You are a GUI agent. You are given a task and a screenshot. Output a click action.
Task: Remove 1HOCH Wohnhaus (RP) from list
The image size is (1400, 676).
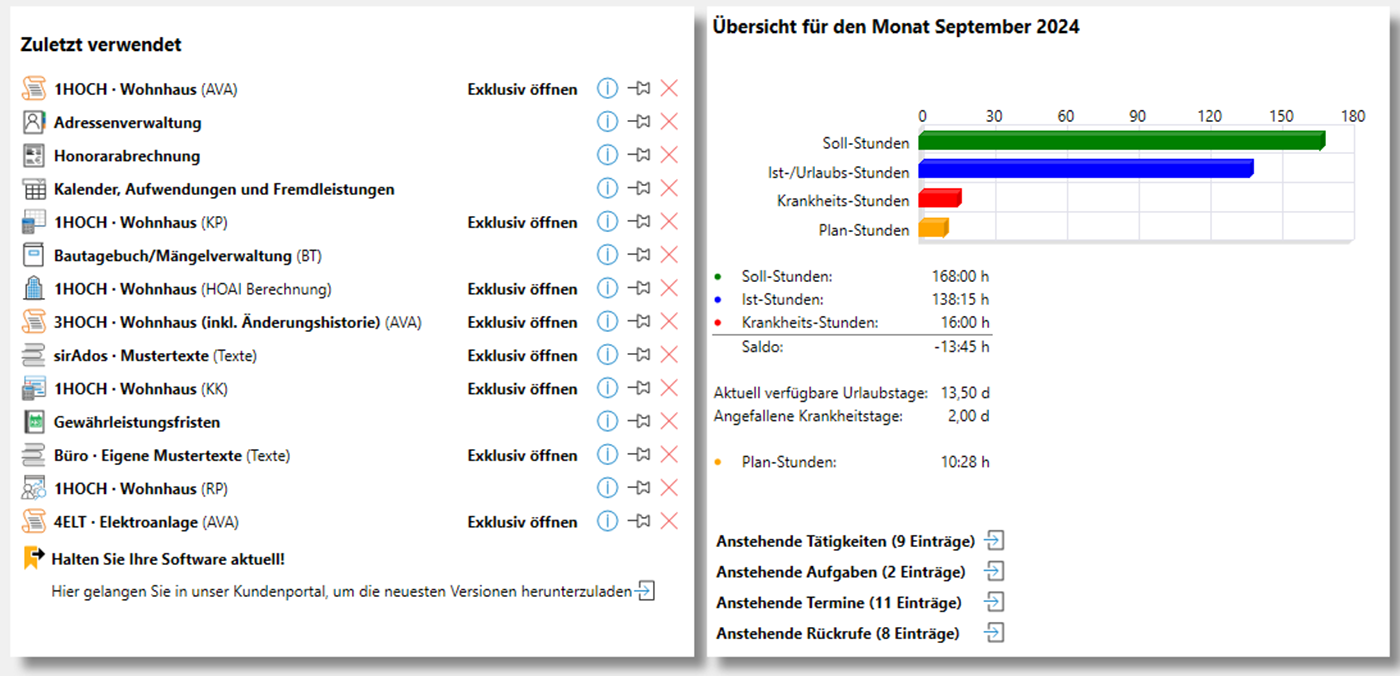click(x=670, y=488)
